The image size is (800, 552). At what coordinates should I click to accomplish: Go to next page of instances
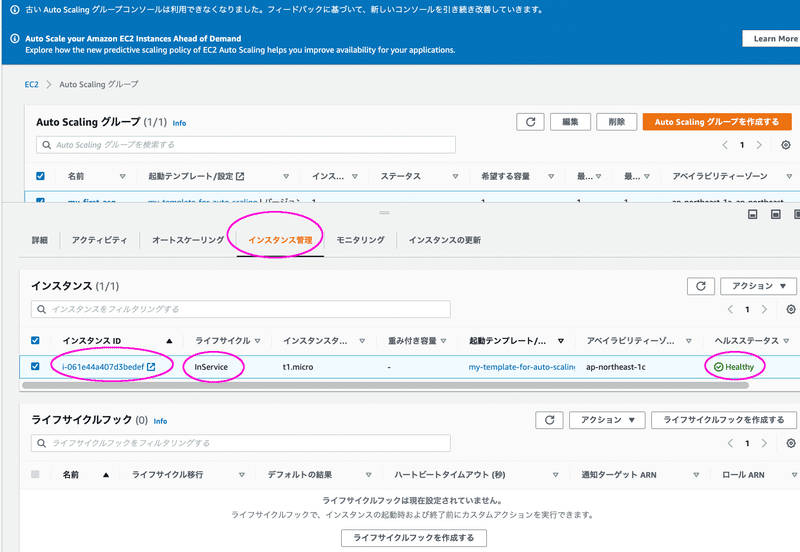(x=764, y=309)
